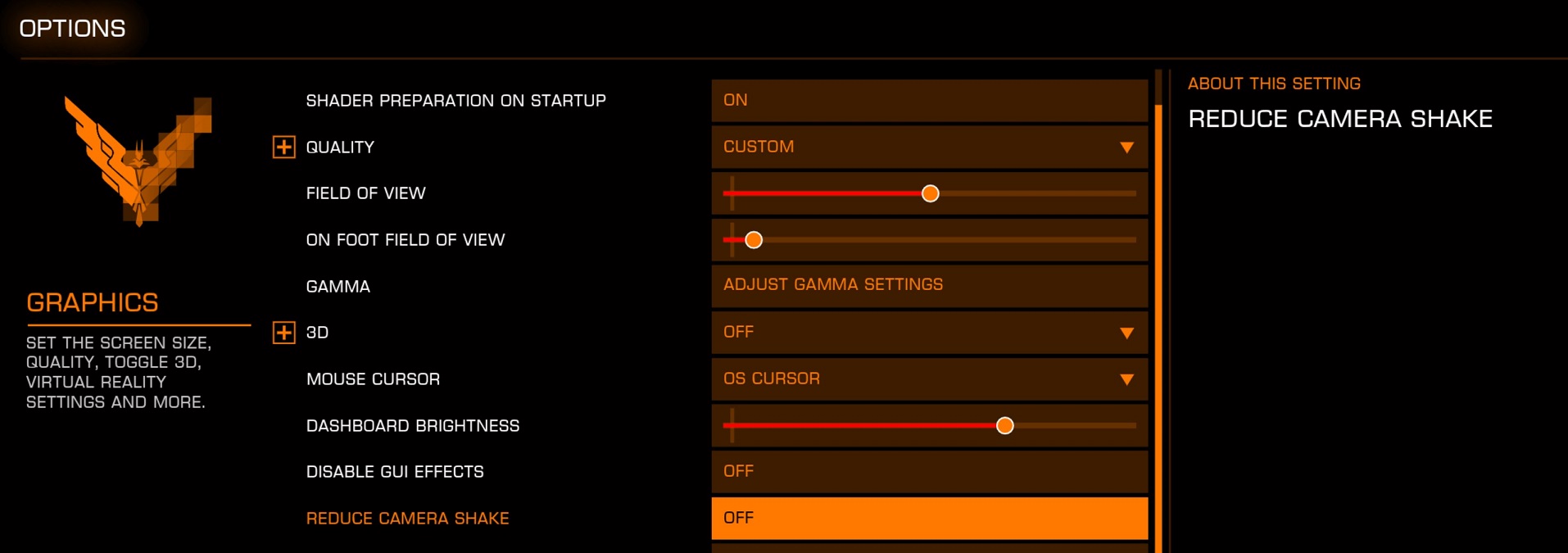Toggle Shader Preparation on Startup setting

coord(929,100)
